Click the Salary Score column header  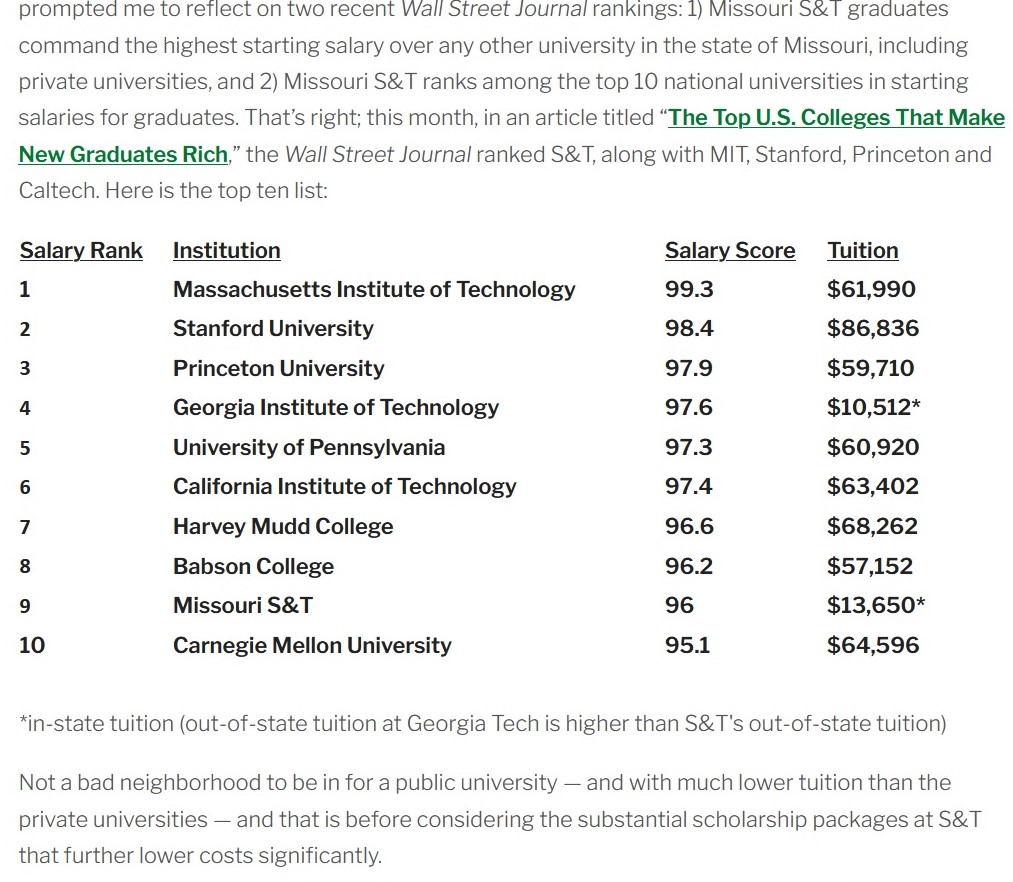click(x=729, y=251)
